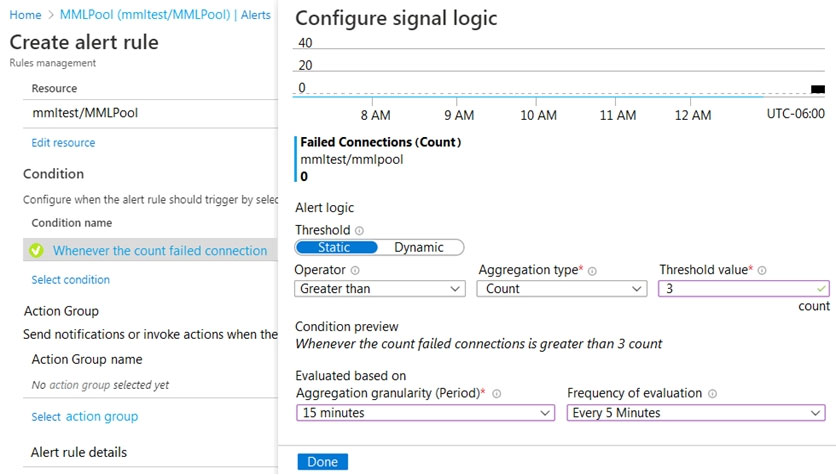Viewport: 836px width, 475px height.
Task: Open the Operator Greater than dropdown
Action: [380, 288]
